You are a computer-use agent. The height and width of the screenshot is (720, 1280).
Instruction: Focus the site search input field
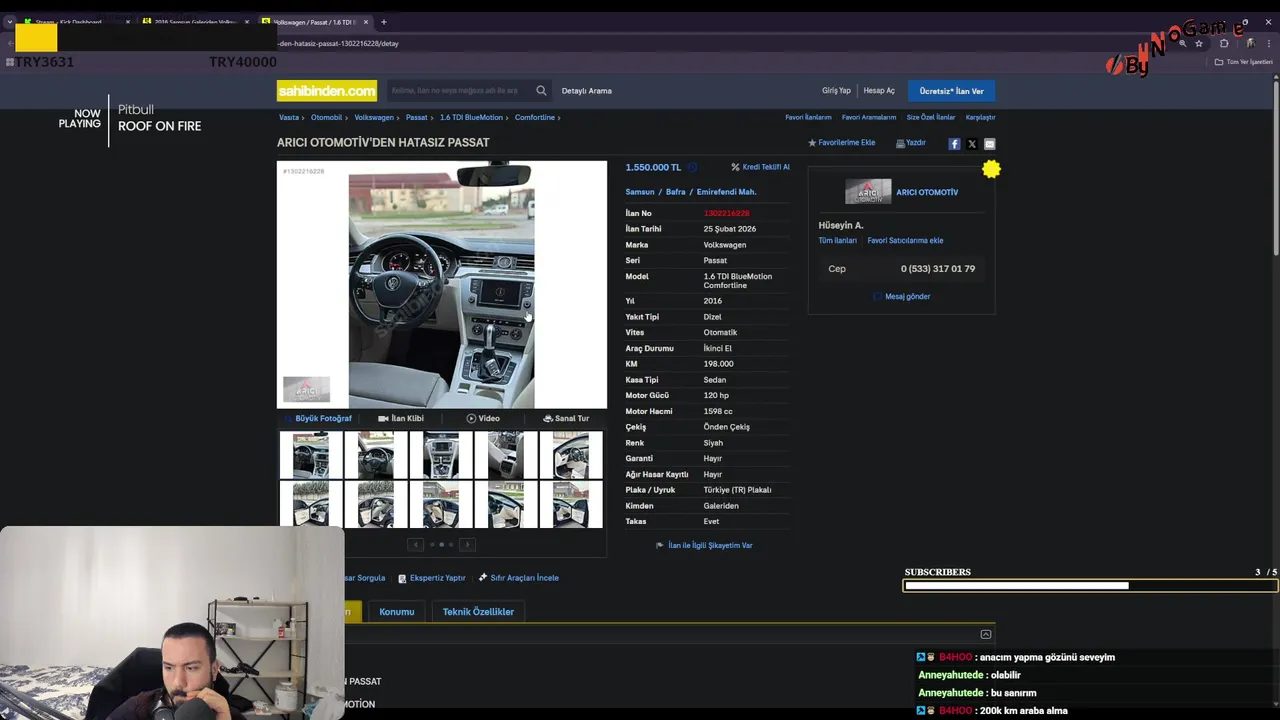(460, 90)
